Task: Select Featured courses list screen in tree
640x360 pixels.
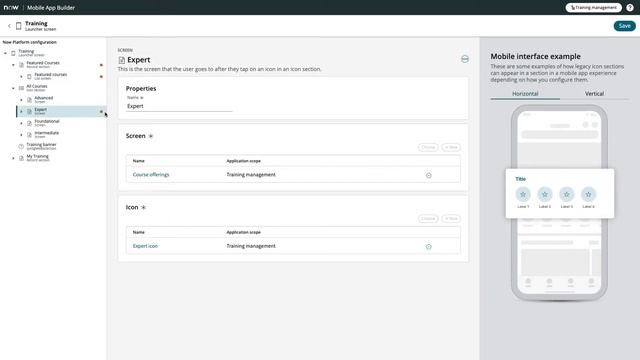Action: click(x=51, y=76)
